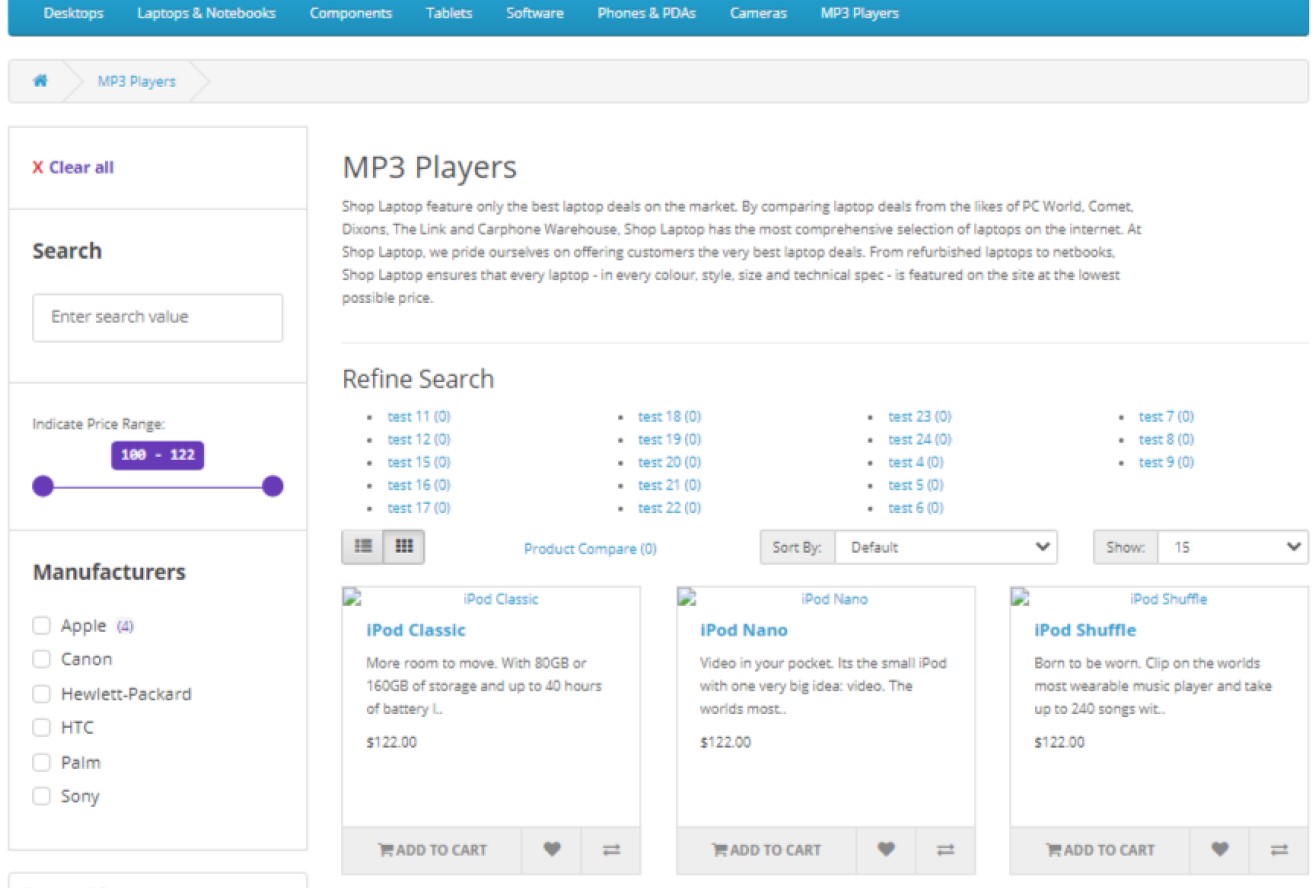This screenshot has width=1316, height=888.
Task: Click the minimum price slider handle
Action: pos(43,487)
